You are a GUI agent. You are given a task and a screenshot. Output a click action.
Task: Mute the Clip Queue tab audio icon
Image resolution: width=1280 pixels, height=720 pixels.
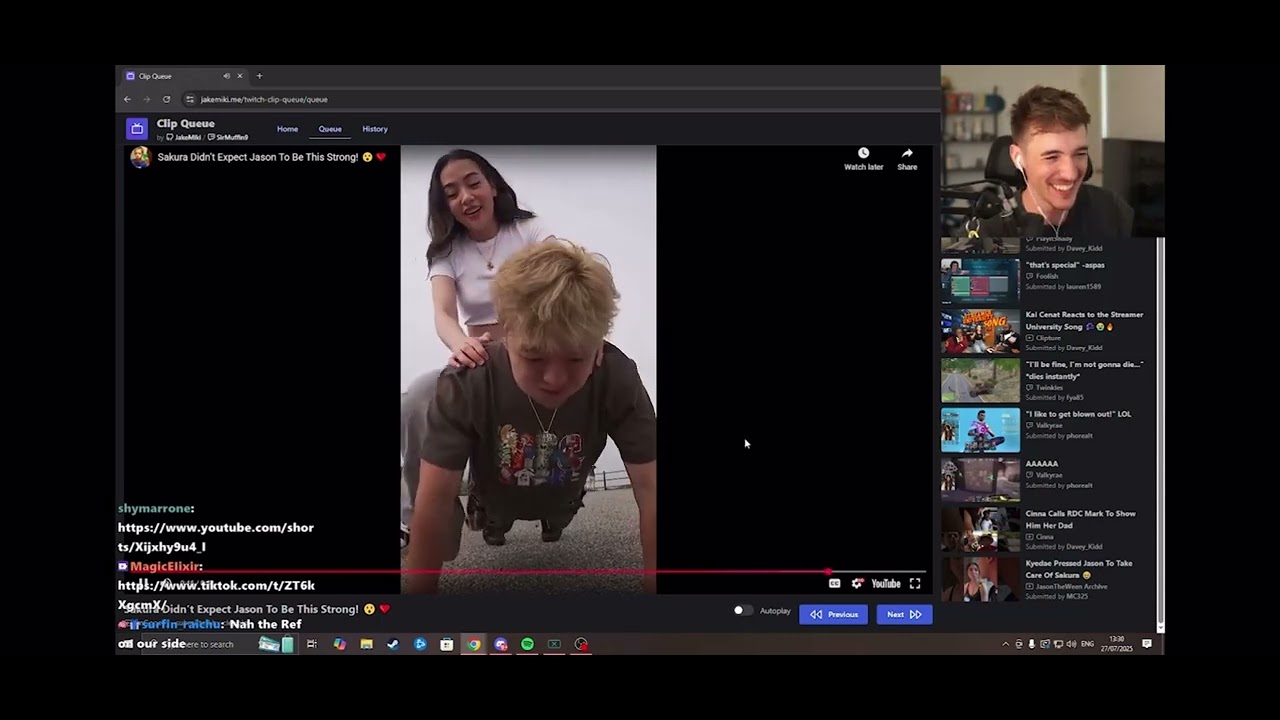(x=226, y=76)
